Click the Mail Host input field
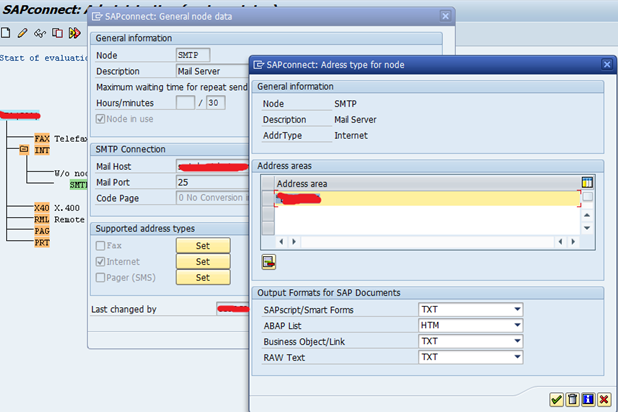 tap(212, 167)
